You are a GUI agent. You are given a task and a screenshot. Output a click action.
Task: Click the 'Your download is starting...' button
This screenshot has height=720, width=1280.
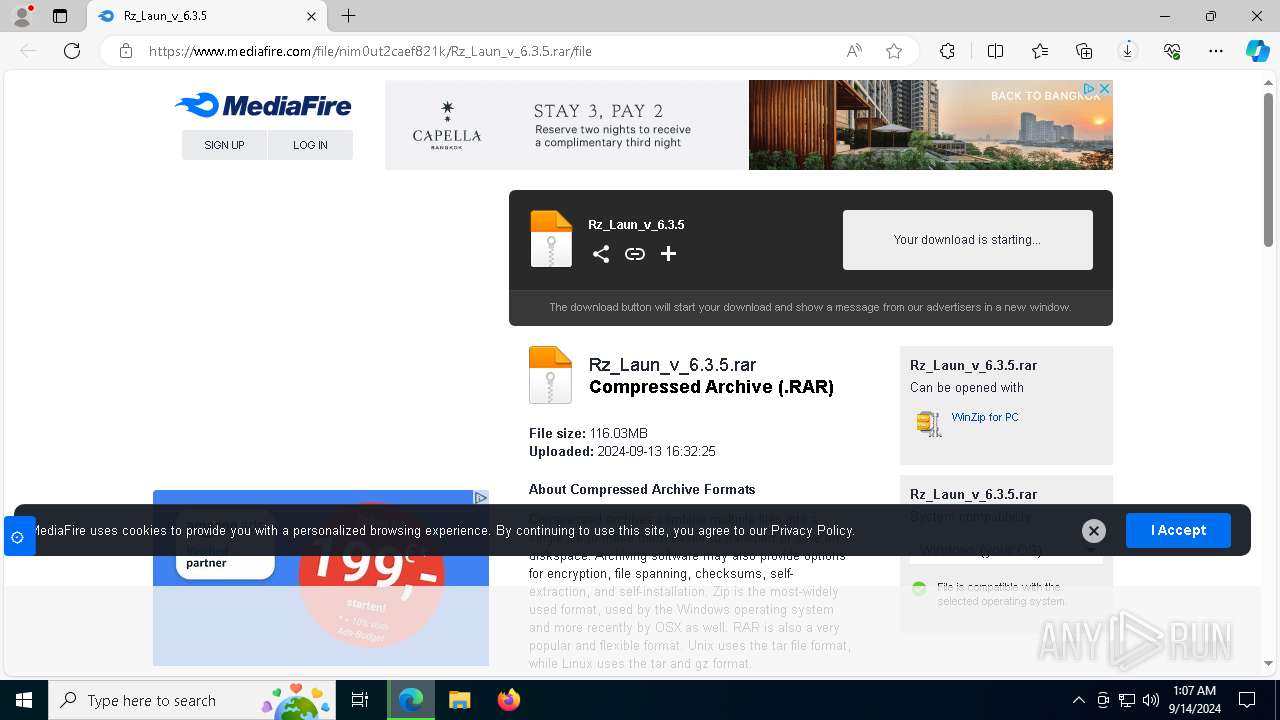point(968,240)
